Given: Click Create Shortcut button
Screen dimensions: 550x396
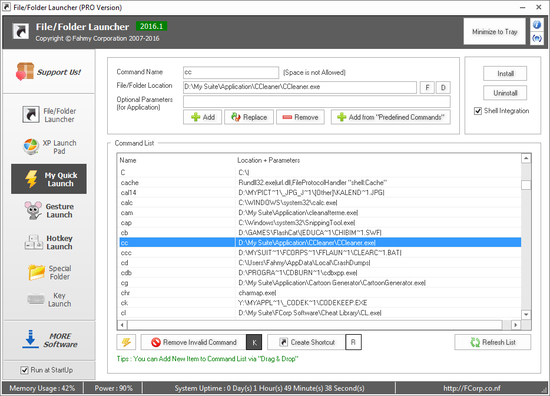Looking at the screenshot, I should tap(307, 342).
